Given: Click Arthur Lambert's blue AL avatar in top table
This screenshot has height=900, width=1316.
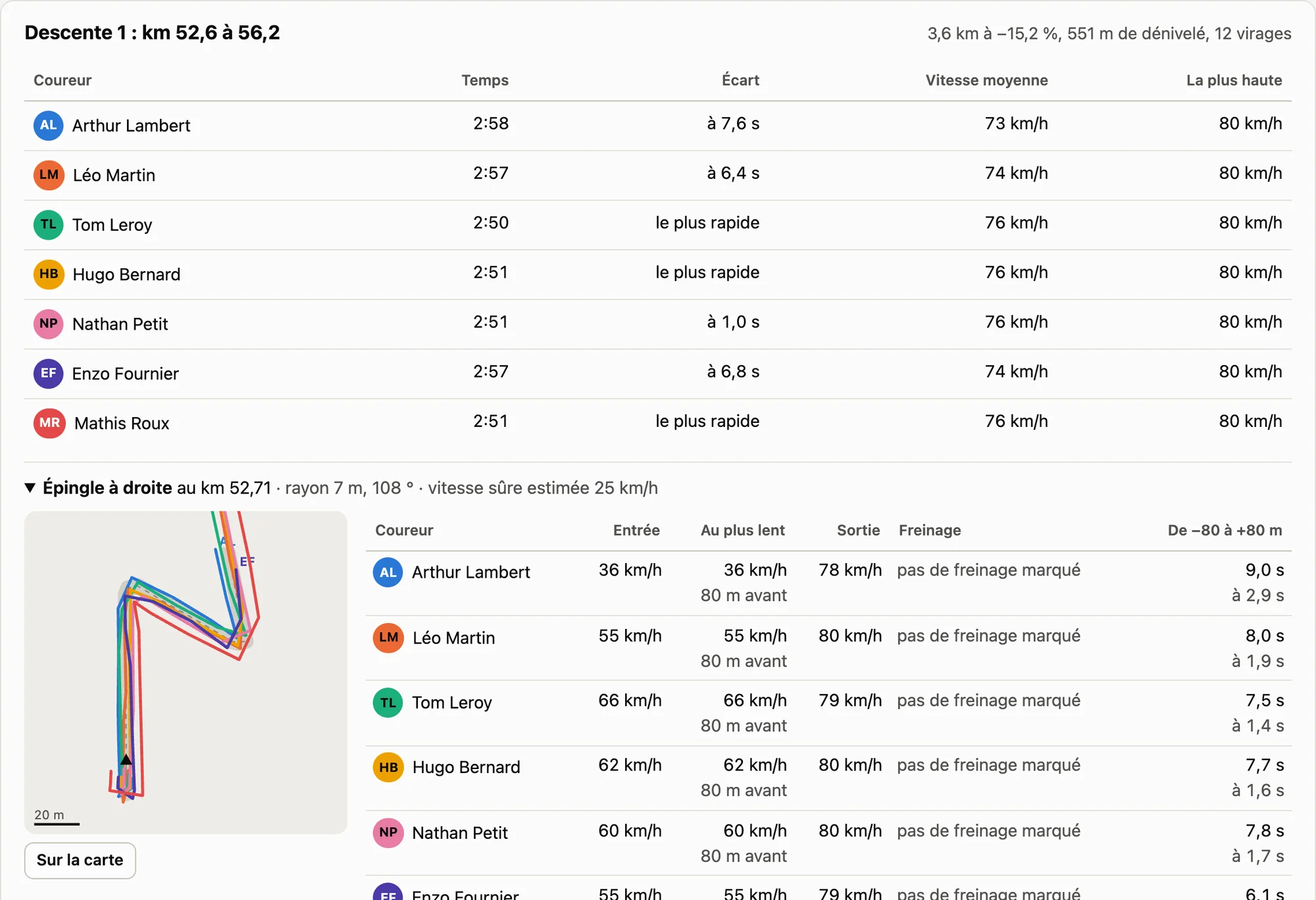Looking at the screenshot, I should click(49, 125).
